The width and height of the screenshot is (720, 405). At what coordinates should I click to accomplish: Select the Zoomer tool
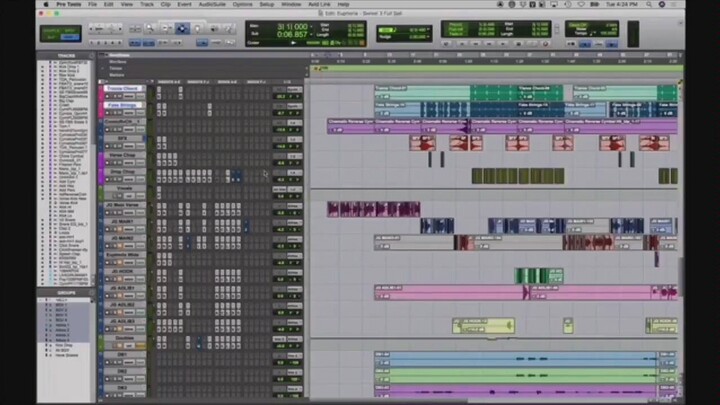pyautogui.click(x=150, y=28)
